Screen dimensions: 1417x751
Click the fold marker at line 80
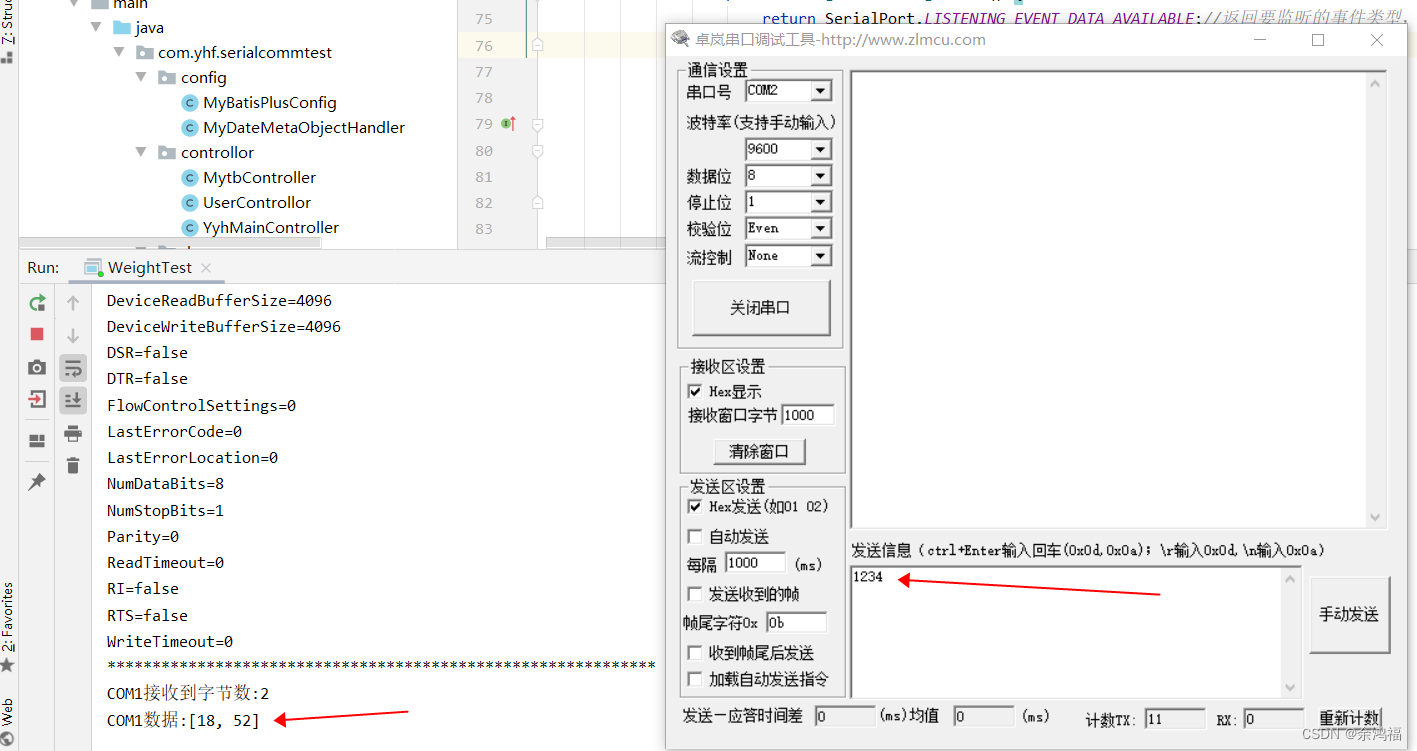click(537, 151)
